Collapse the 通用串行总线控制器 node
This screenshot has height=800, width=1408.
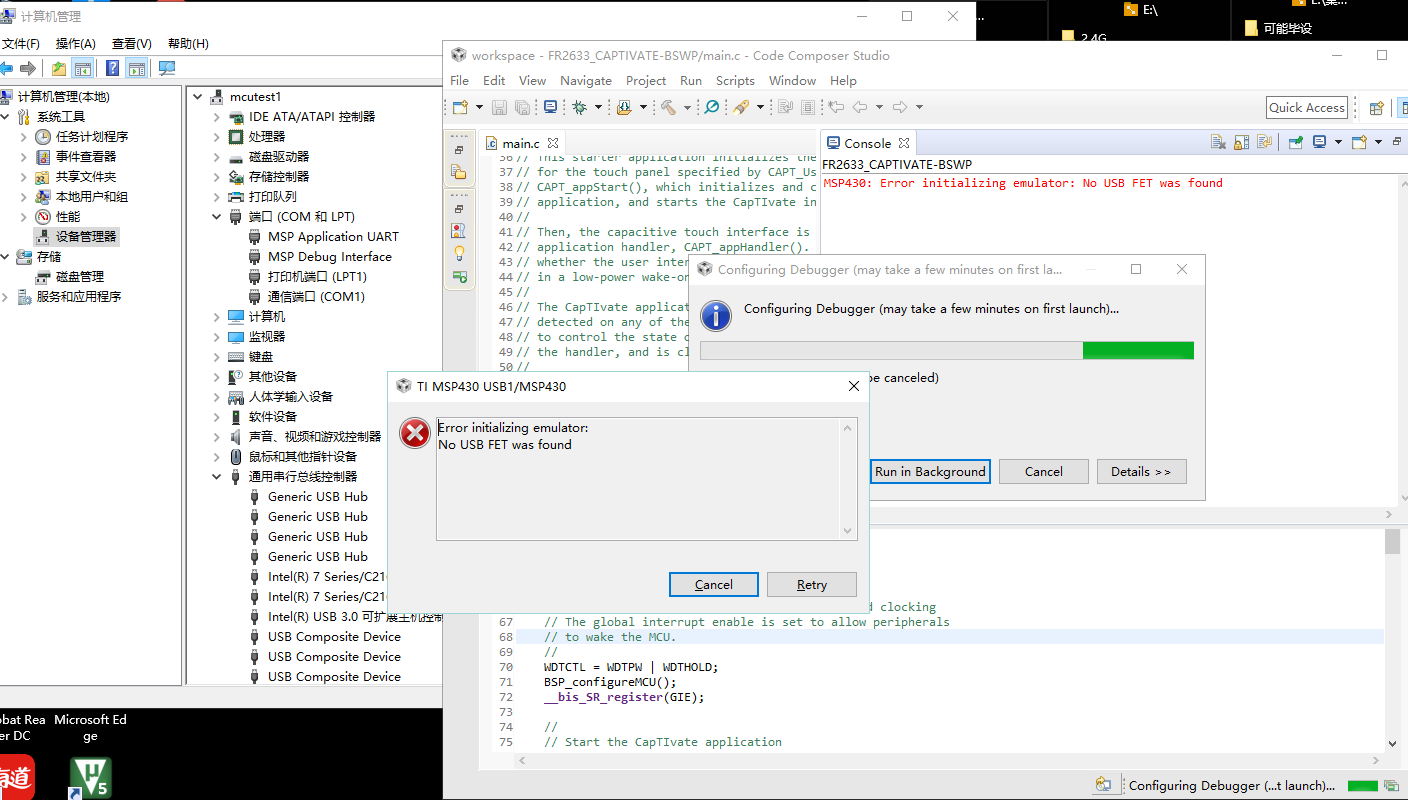tap(217, 477)
